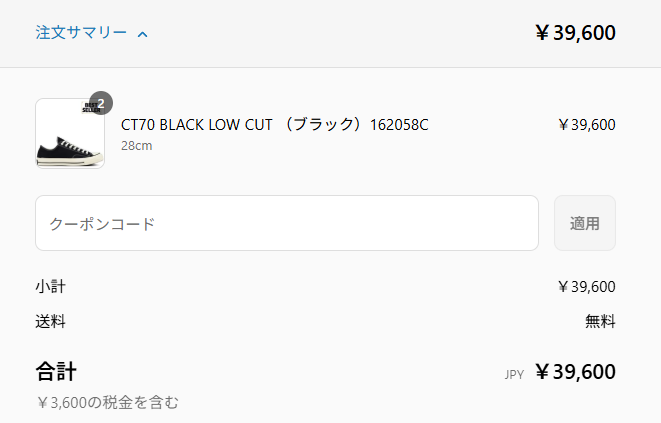Focus the クーポンコード input field
Image resolution: width=661 pixels, height=423 pixels.
287,223
